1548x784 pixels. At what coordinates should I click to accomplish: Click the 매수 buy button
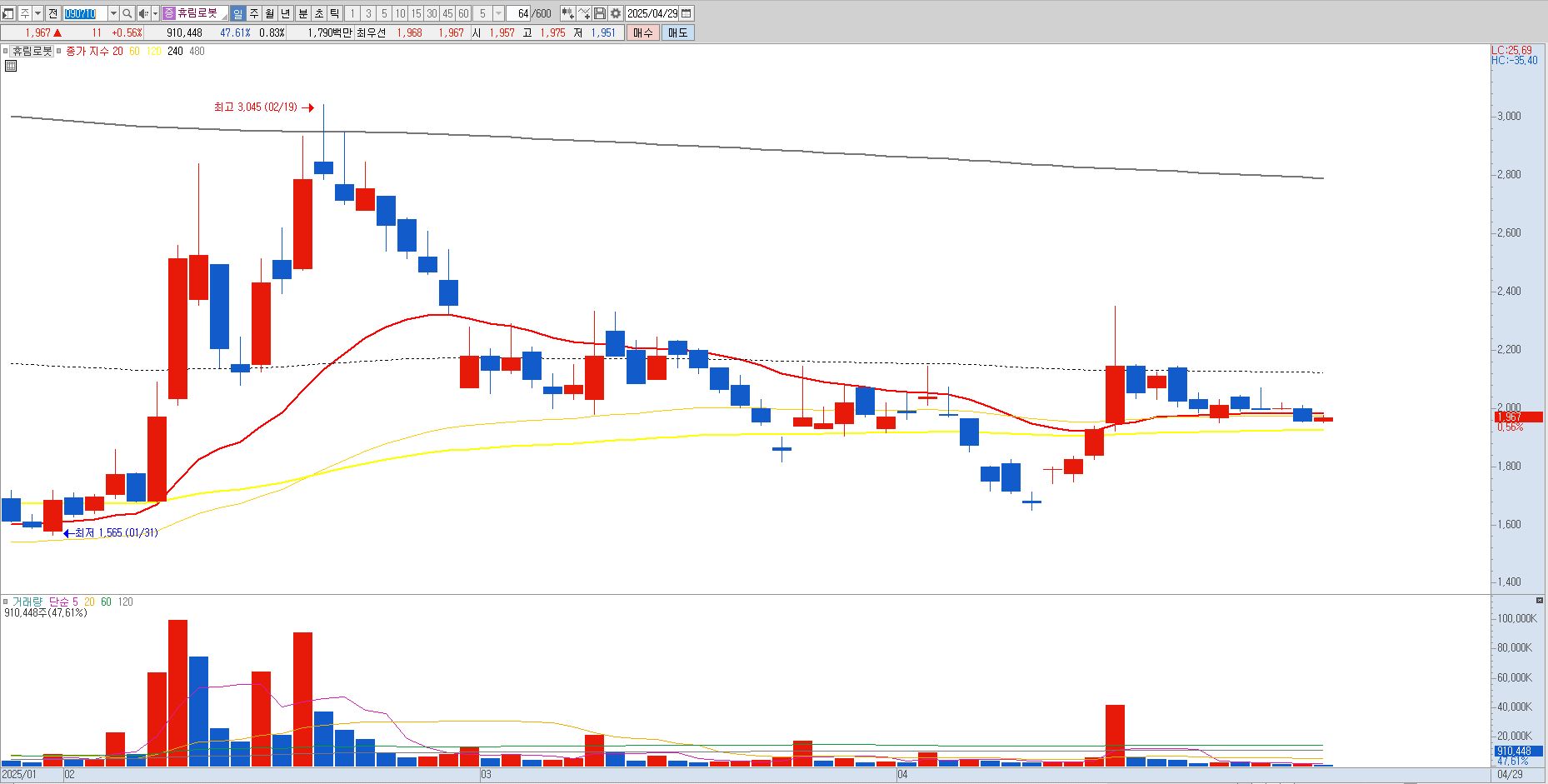point(642,32)
